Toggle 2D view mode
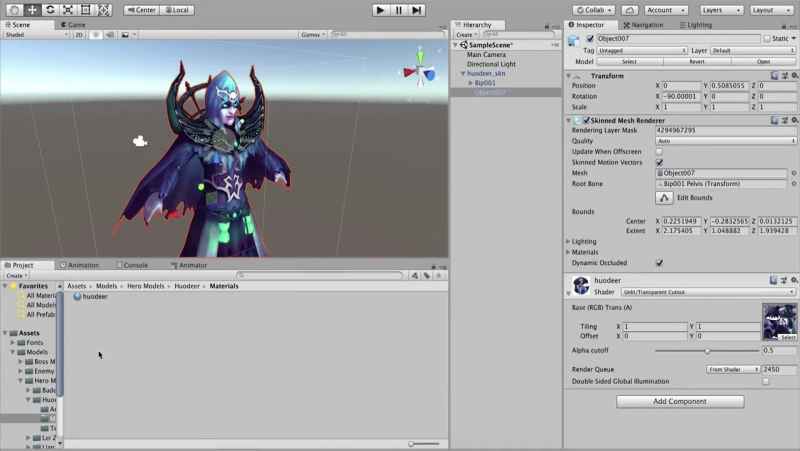 click(x=79, y=35)
